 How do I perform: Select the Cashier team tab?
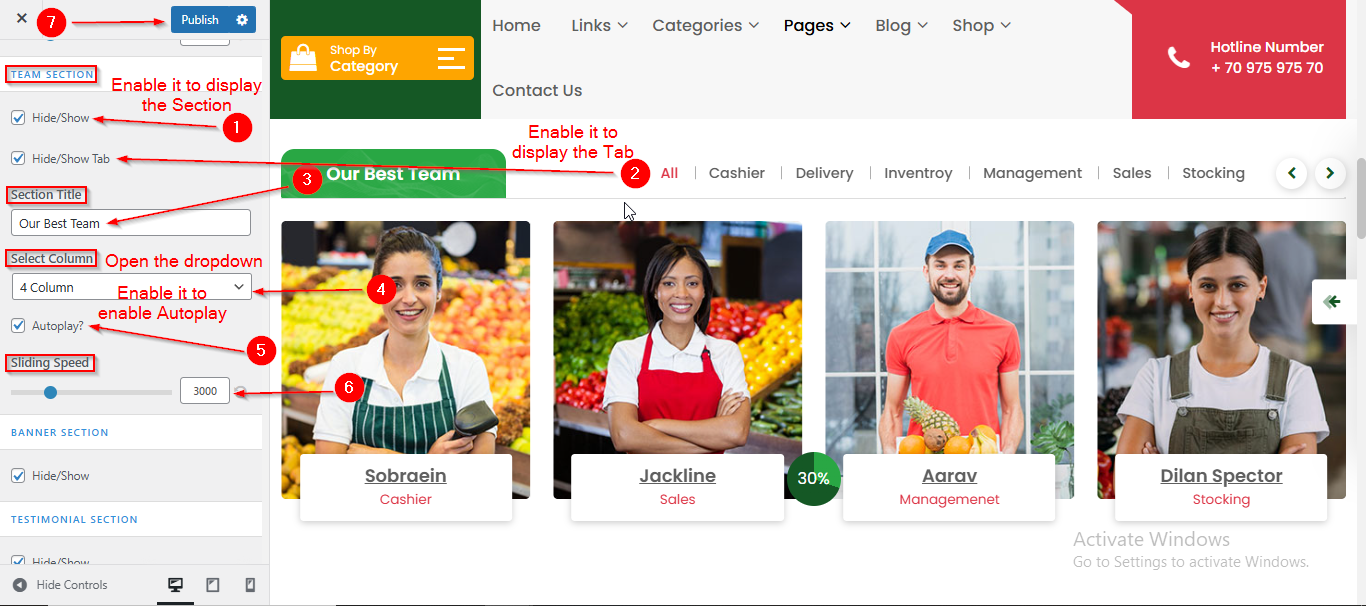point(737,173)
